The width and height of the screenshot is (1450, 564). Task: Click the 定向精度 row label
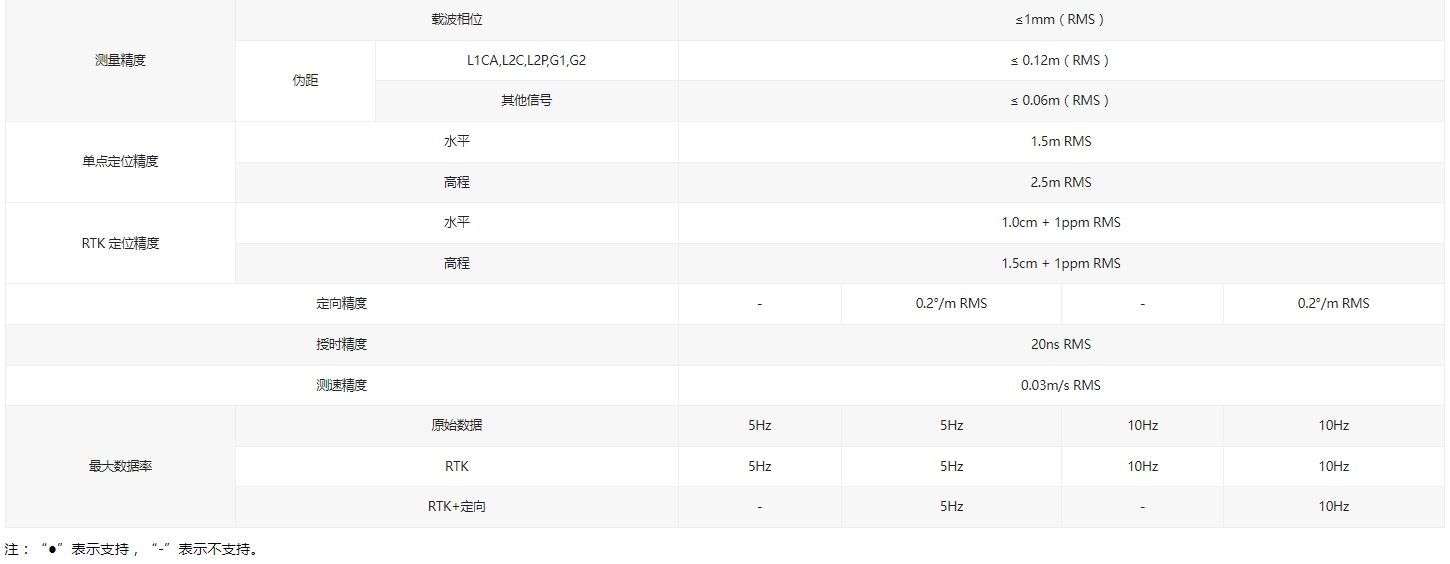342,303
